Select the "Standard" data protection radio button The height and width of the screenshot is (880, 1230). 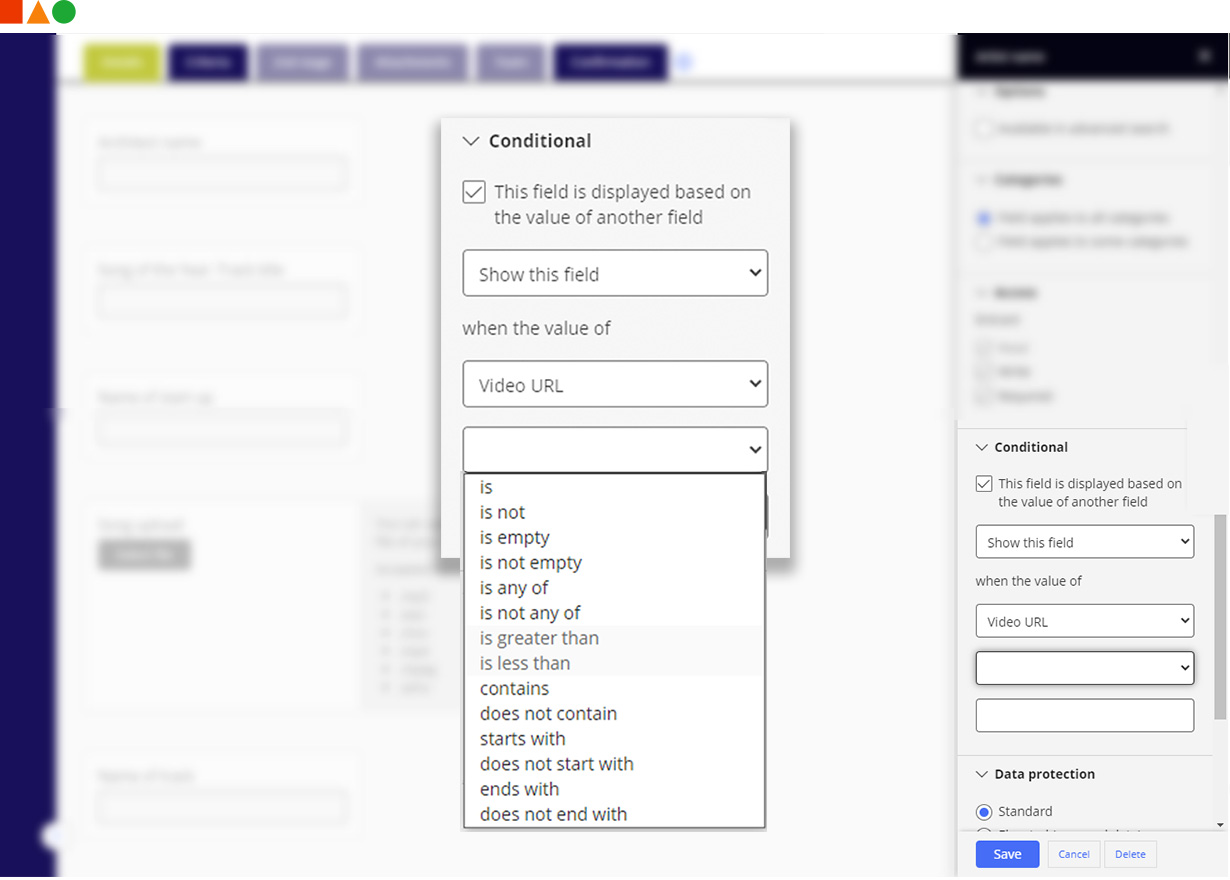pyautogui.click(x=983, y=811)
